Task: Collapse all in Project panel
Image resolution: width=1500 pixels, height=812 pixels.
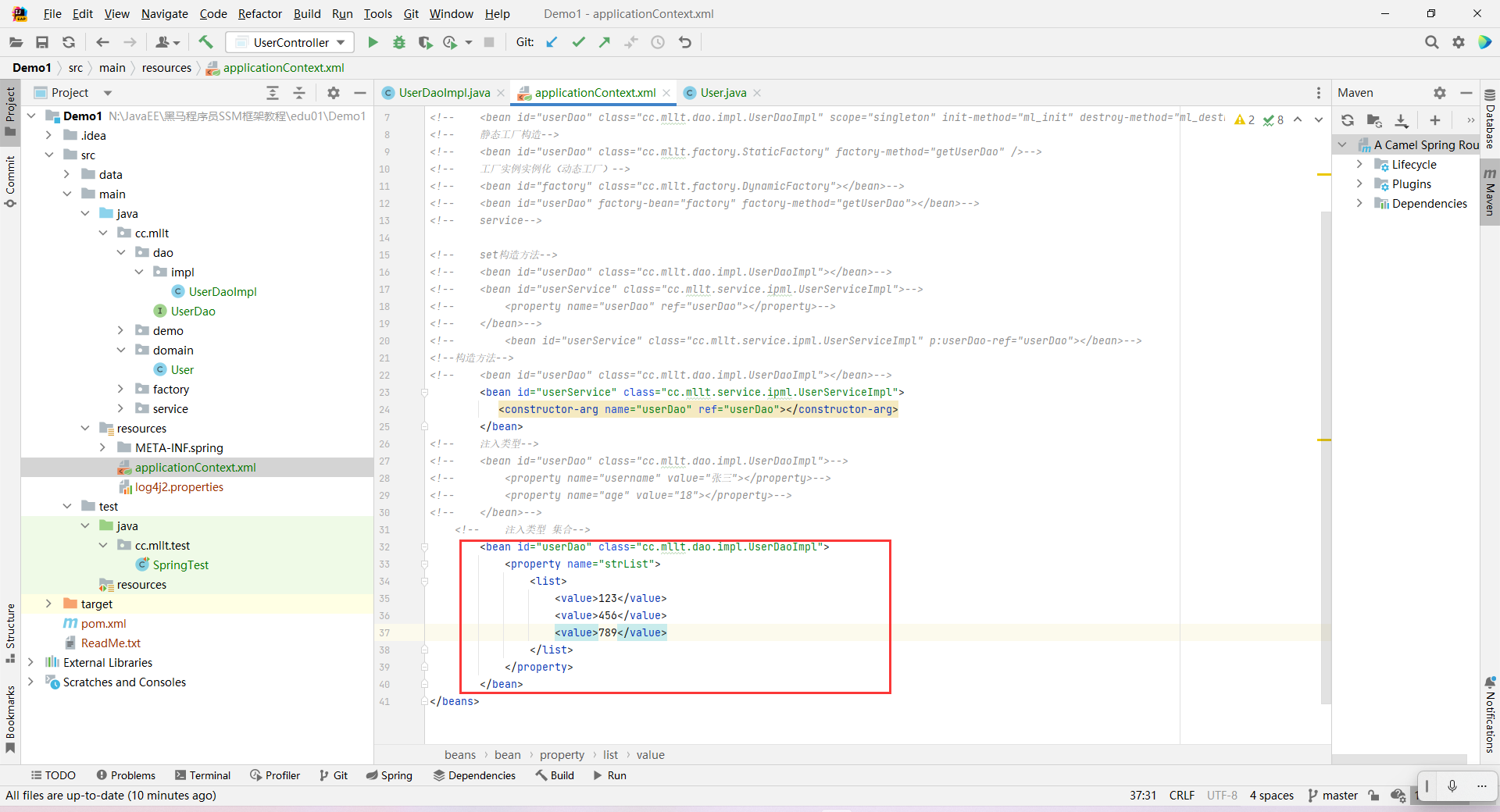Action: coord(299,93)
